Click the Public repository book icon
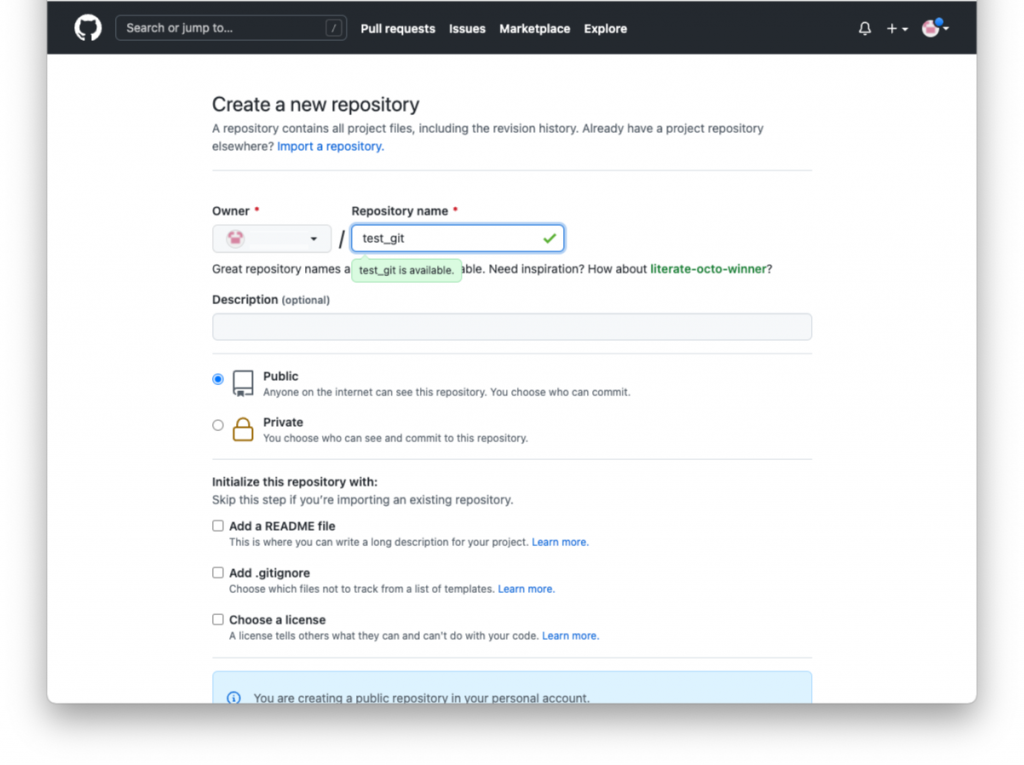 click(x=243, y=383)
